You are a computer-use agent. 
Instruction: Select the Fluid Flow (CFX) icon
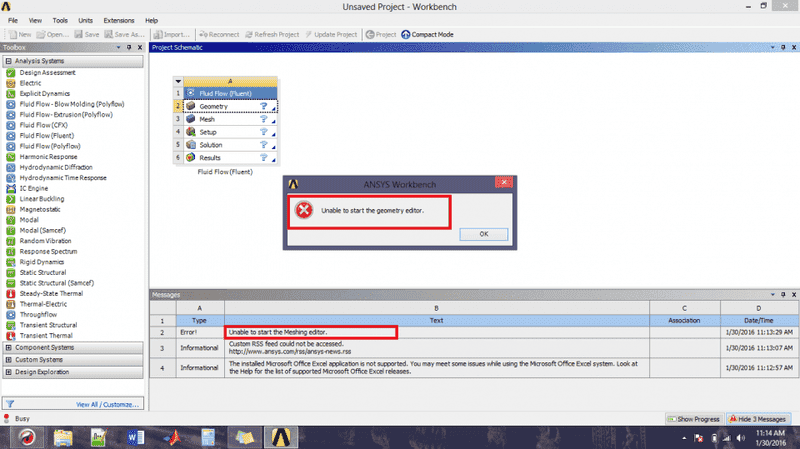(11, 126)
